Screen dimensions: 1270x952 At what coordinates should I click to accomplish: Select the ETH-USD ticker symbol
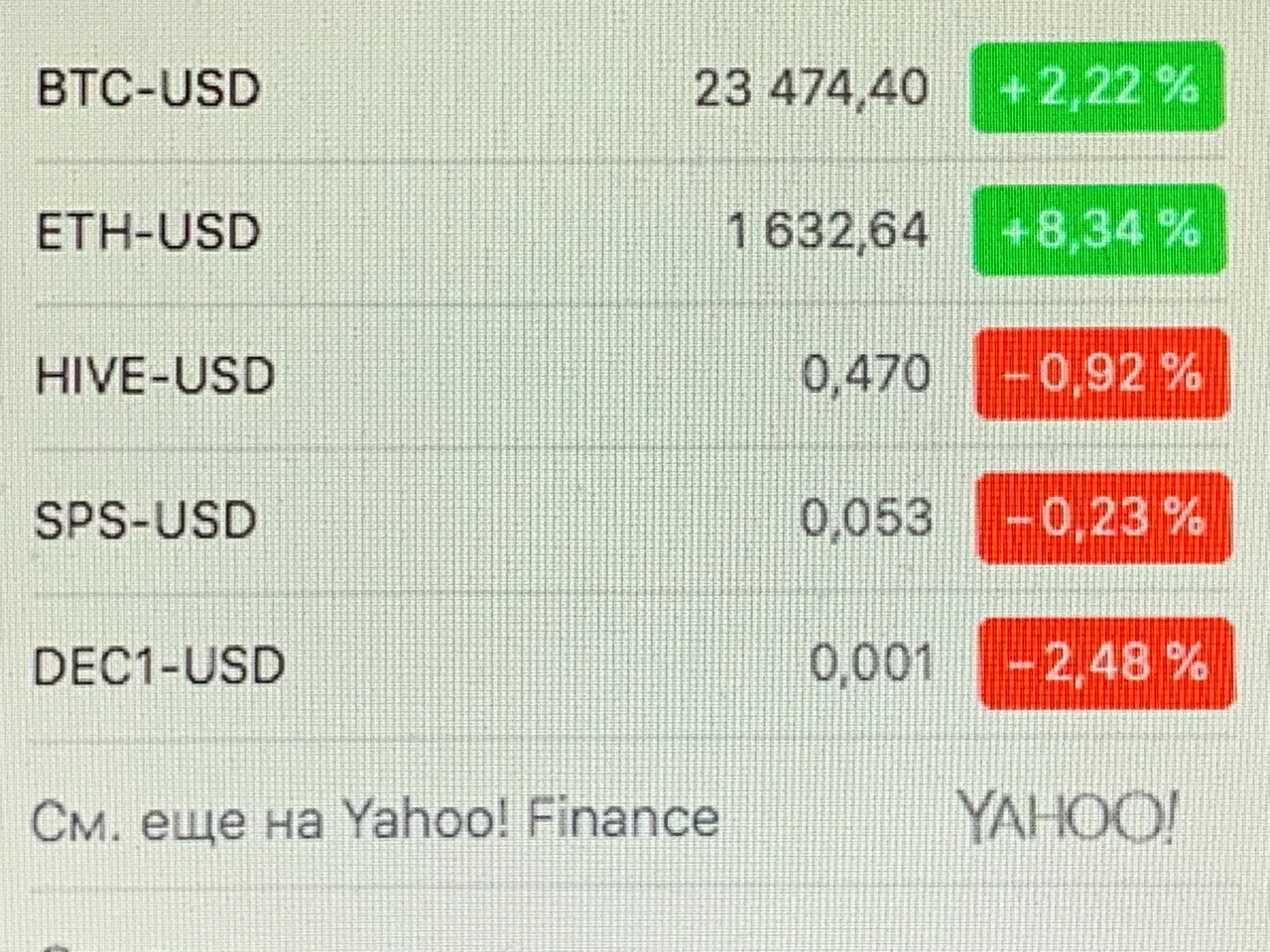pyautogui.click(x=148, y=233)
